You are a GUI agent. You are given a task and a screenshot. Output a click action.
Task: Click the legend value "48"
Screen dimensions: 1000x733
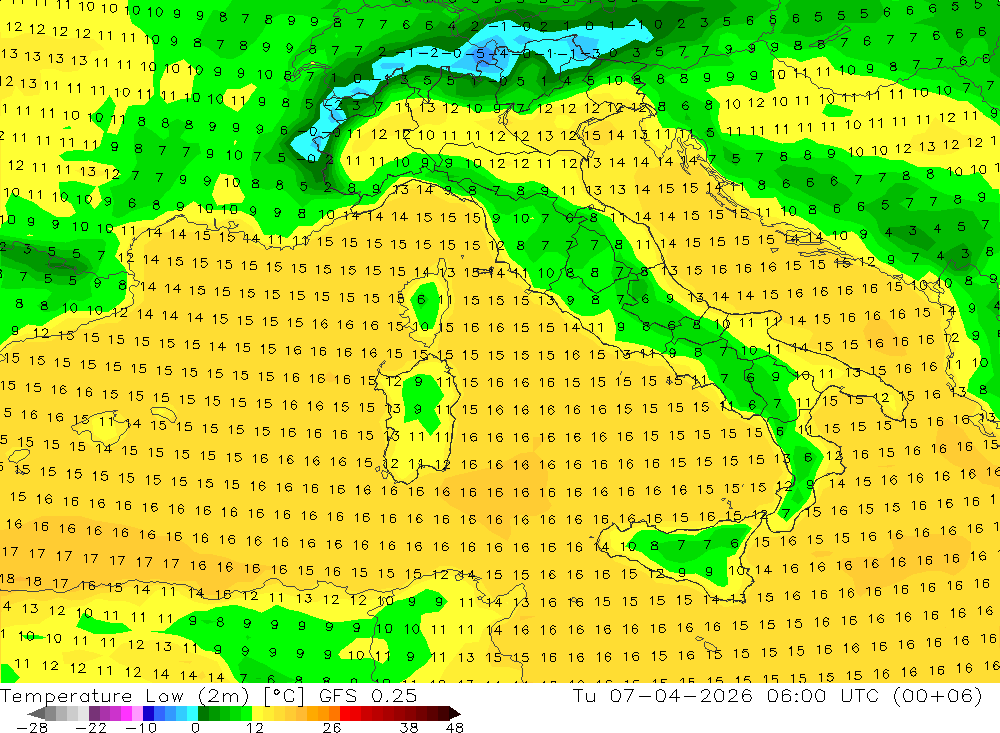[455, 727]
